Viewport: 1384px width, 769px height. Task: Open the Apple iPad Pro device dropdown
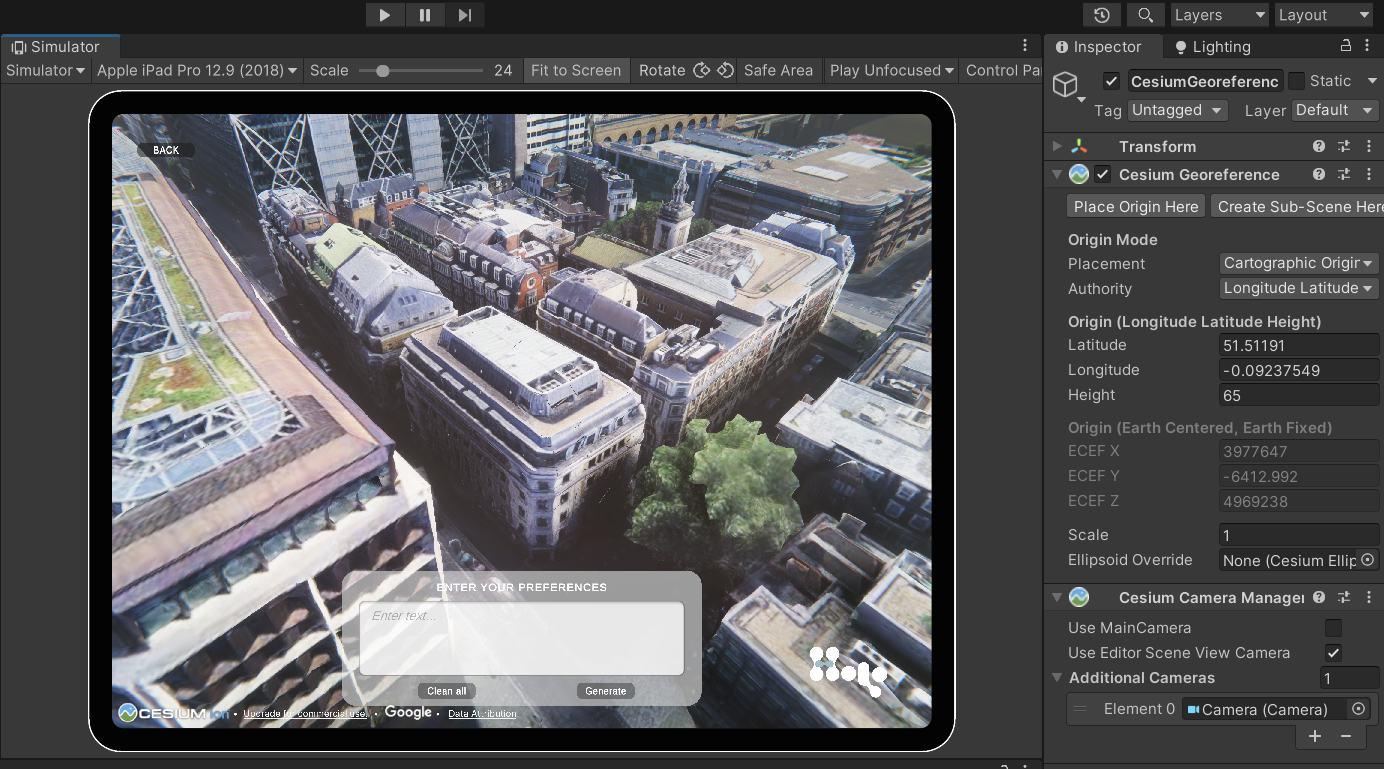pos(197,70)
